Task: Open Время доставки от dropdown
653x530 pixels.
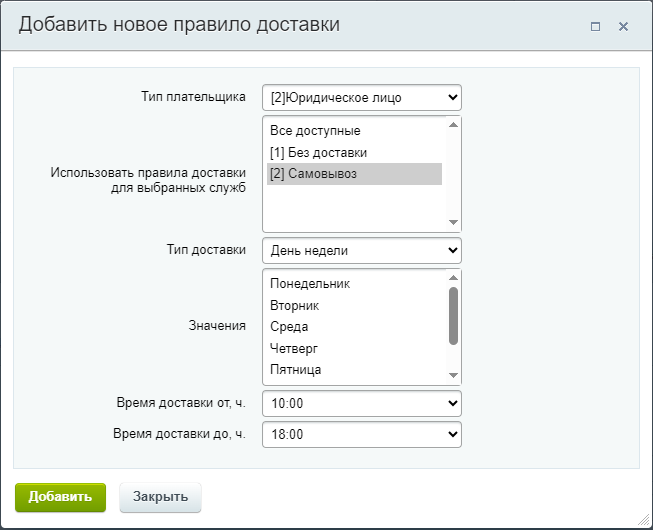Action: [362, 403]
